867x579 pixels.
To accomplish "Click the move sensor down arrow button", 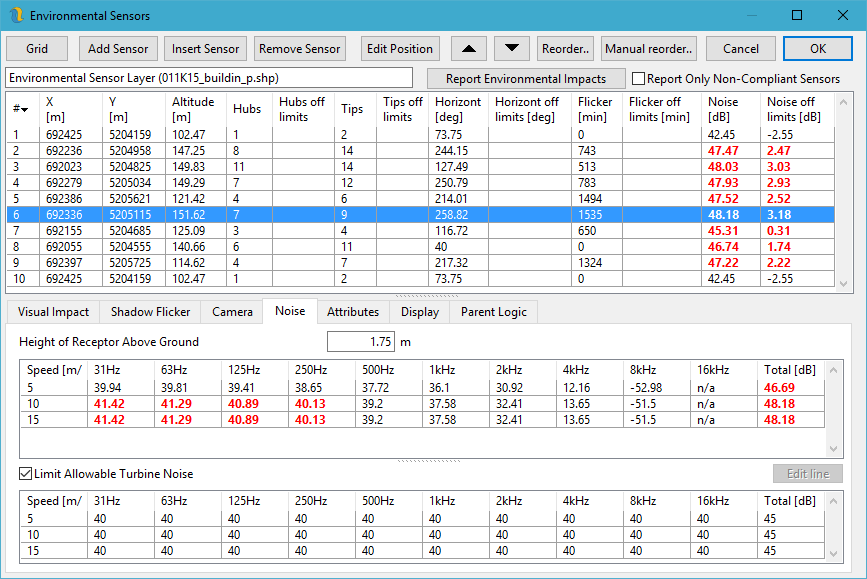I will (x=511, y=48).
